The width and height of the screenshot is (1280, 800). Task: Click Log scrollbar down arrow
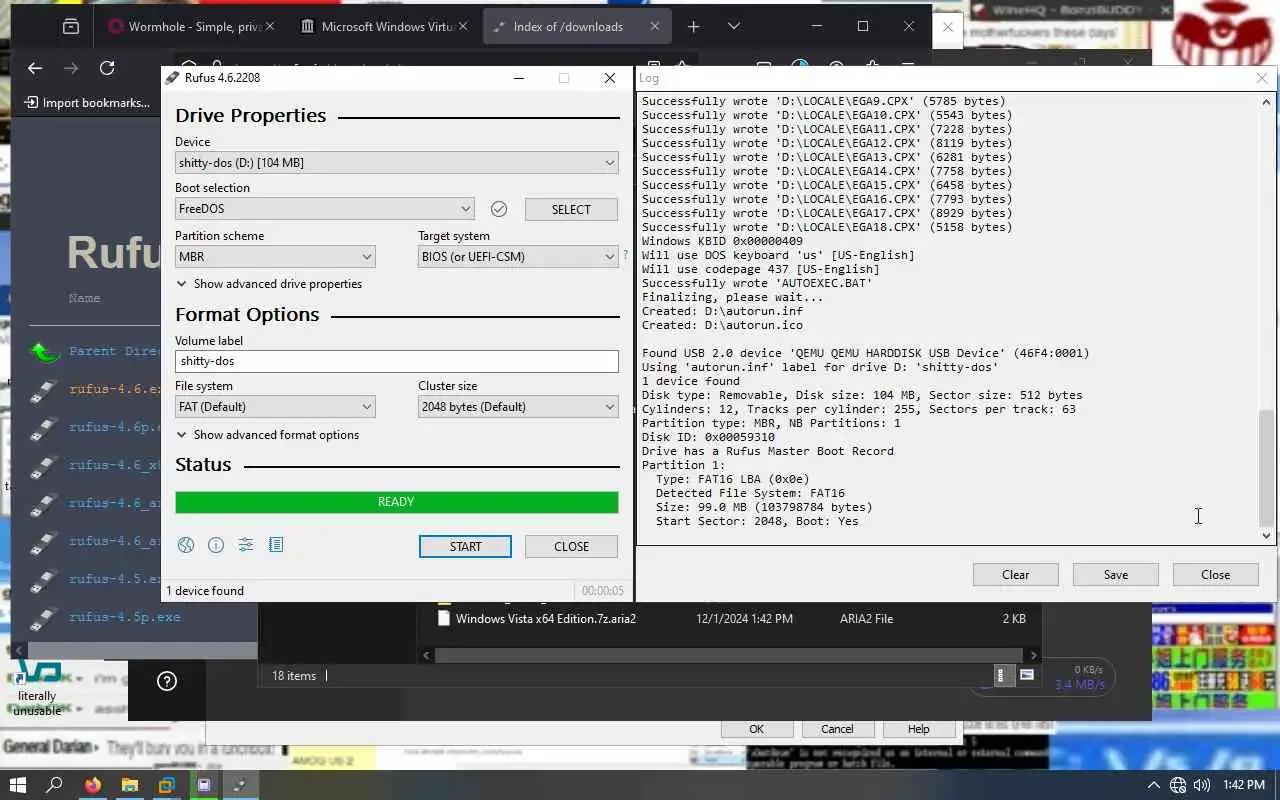click(1266, 536)
